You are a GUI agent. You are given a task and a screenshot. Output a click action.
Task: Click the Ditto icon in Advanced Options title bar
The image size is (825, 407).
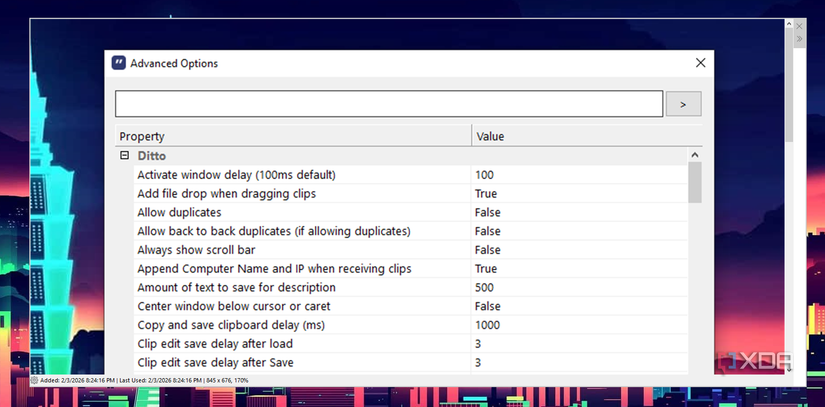click(118, 63)
